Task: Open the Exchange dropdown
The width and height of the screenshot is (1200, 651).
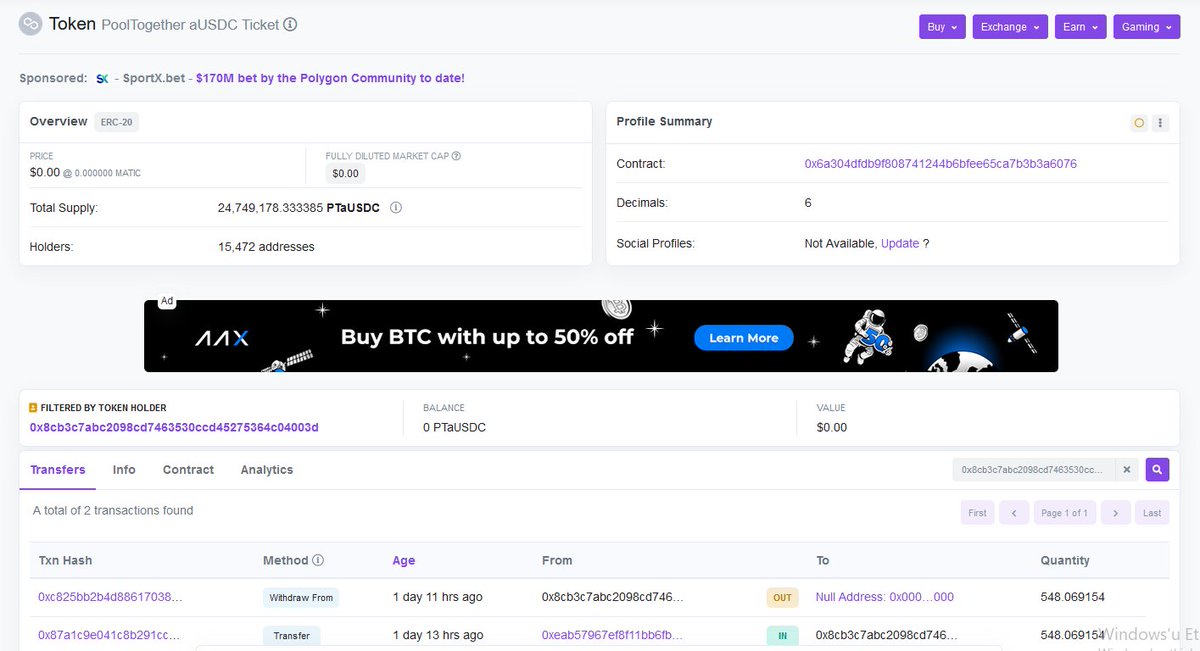Action: pyautogui.click(x=1010, y=27)
